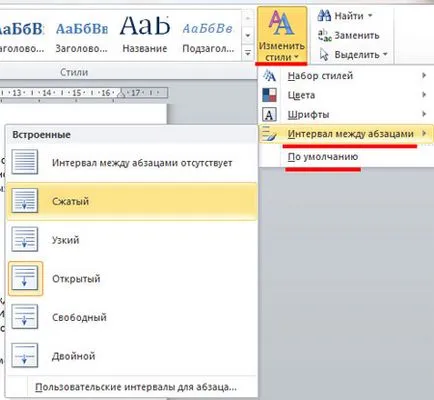
Task: Click the Выделить cursor icon
Action: (x=324, y=54)
